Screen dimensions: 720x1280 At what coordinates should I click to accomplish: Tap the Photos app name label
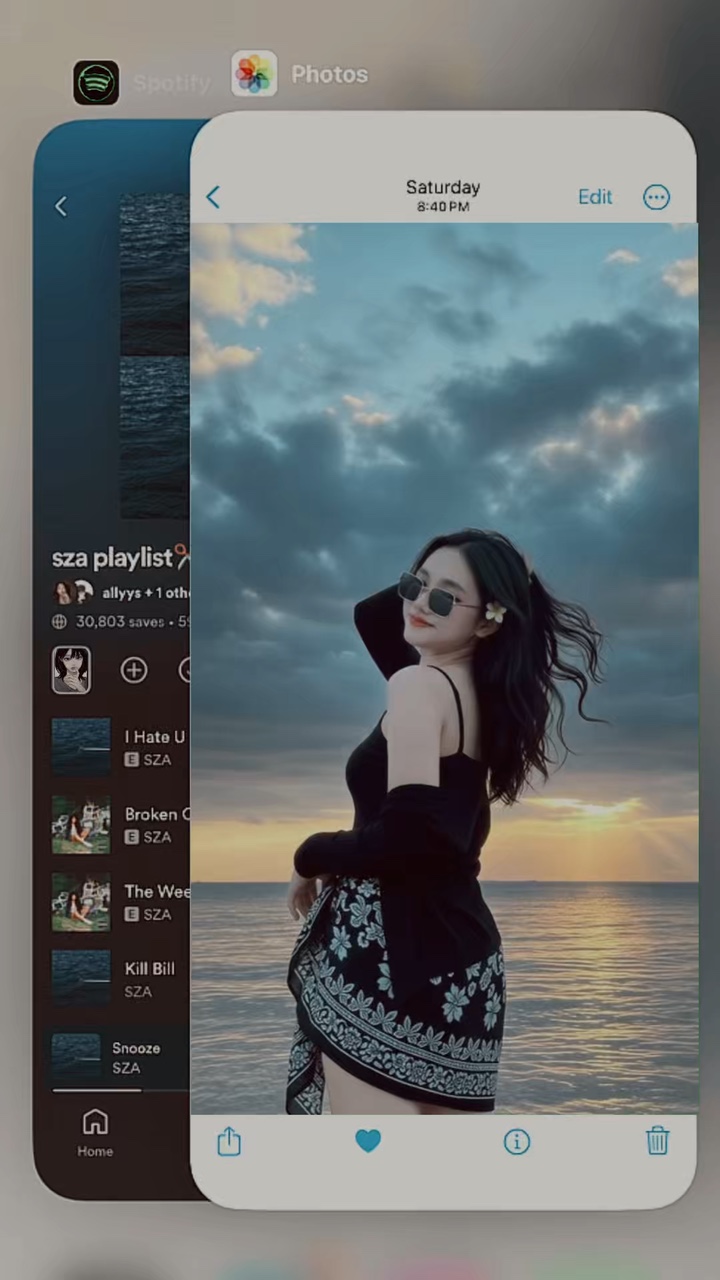pyautogui.click(x=329, y=74)
